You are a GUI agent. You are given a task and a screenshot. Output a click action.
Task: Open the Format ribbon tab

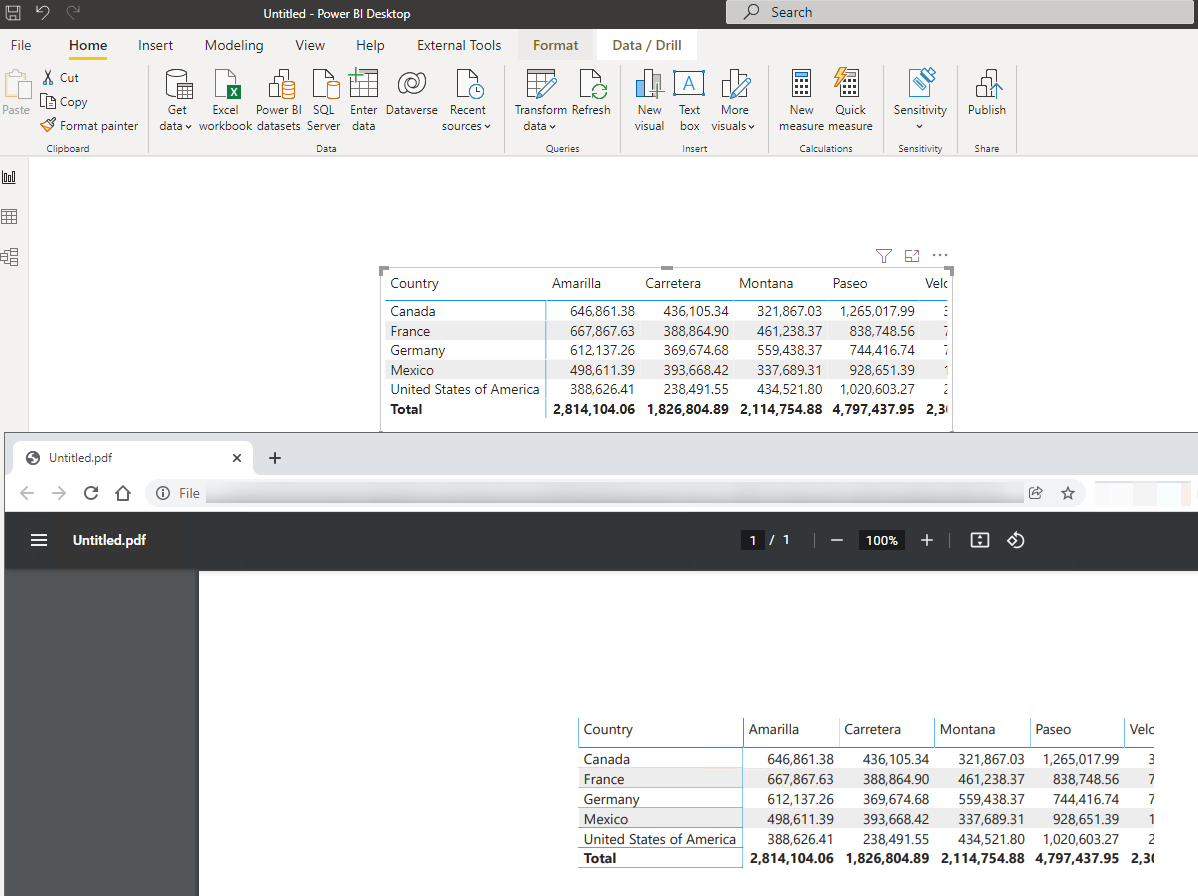tap(555, 45)
